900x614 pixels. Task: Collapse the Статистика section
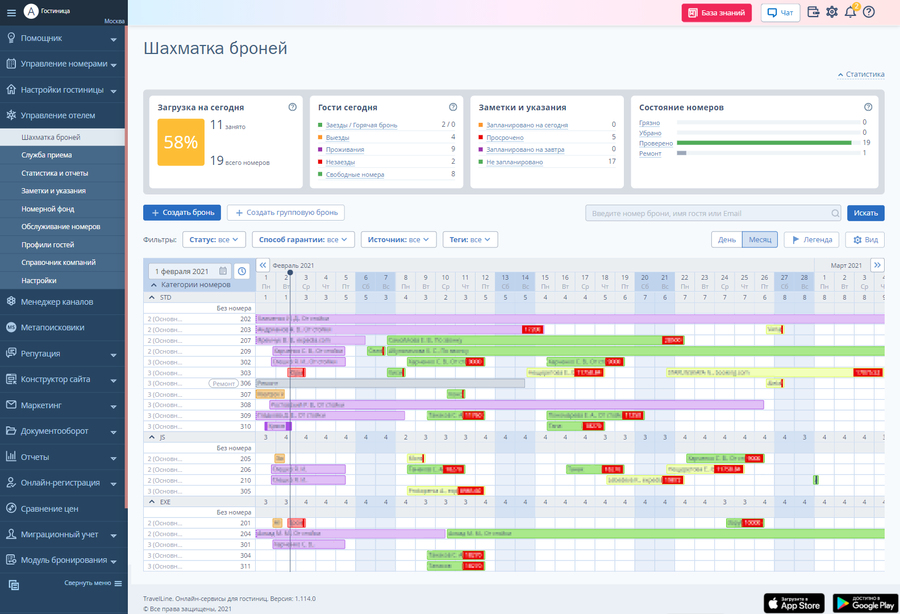click(x=861, y=74)
